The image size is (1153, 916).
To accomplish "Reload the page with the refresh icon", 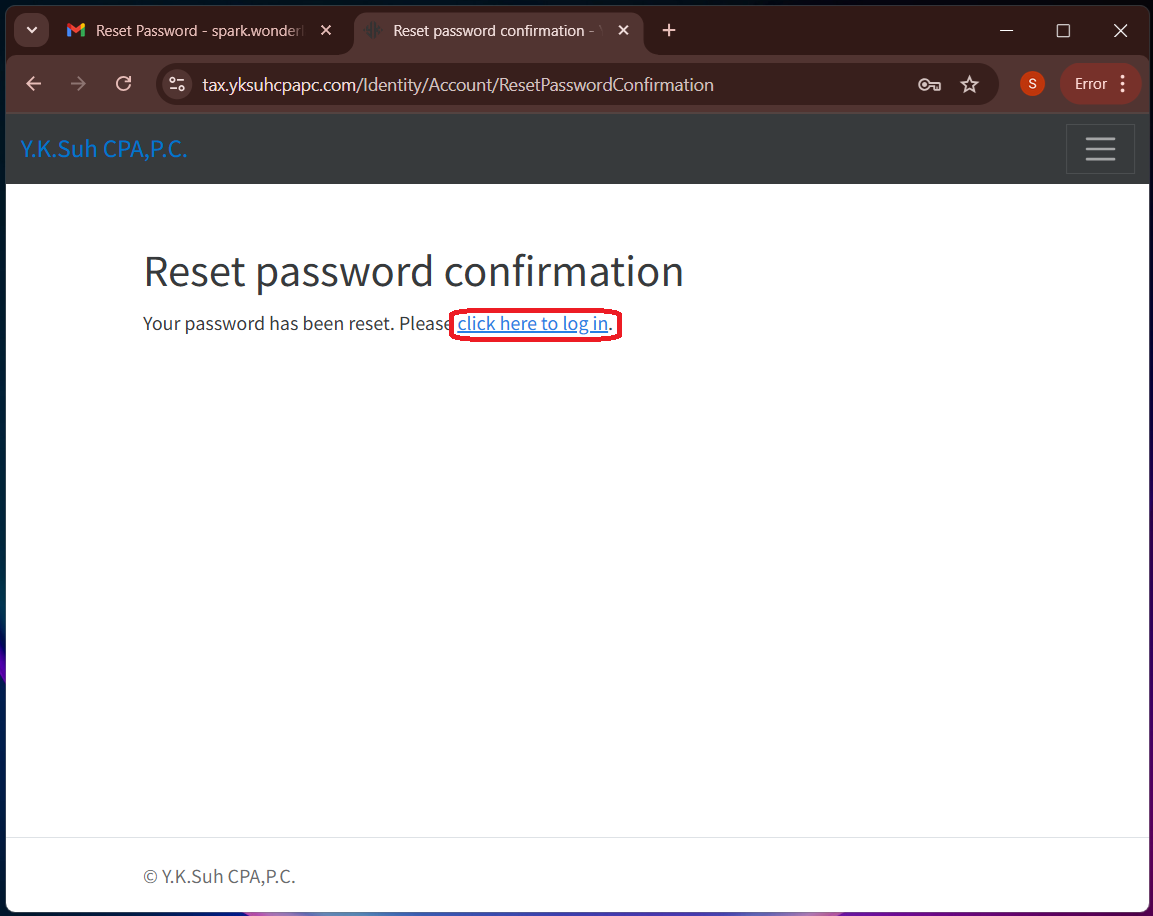I will point(124,84).
